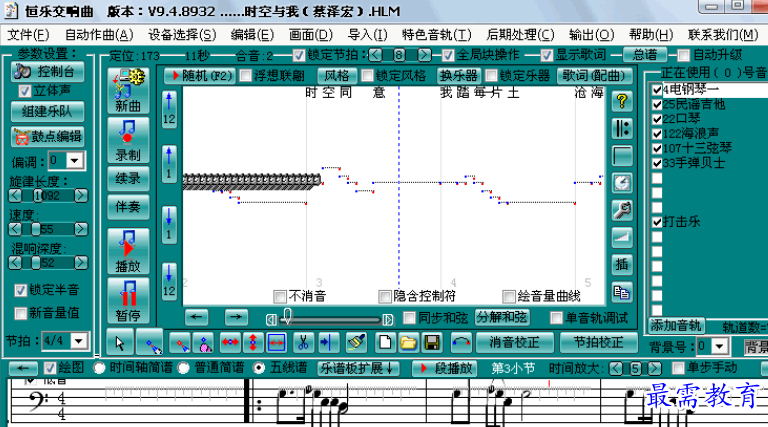Click the vertical red double-arrow tool
This screenshot has height=427, width=768.
coord(253,343)
